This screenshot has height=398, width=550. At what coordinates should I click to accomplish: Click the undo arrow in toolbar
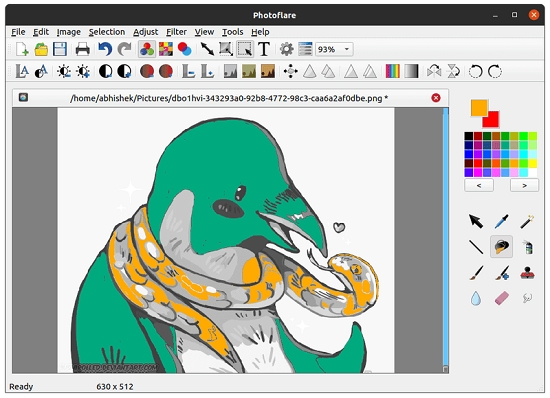coord(105,49)
